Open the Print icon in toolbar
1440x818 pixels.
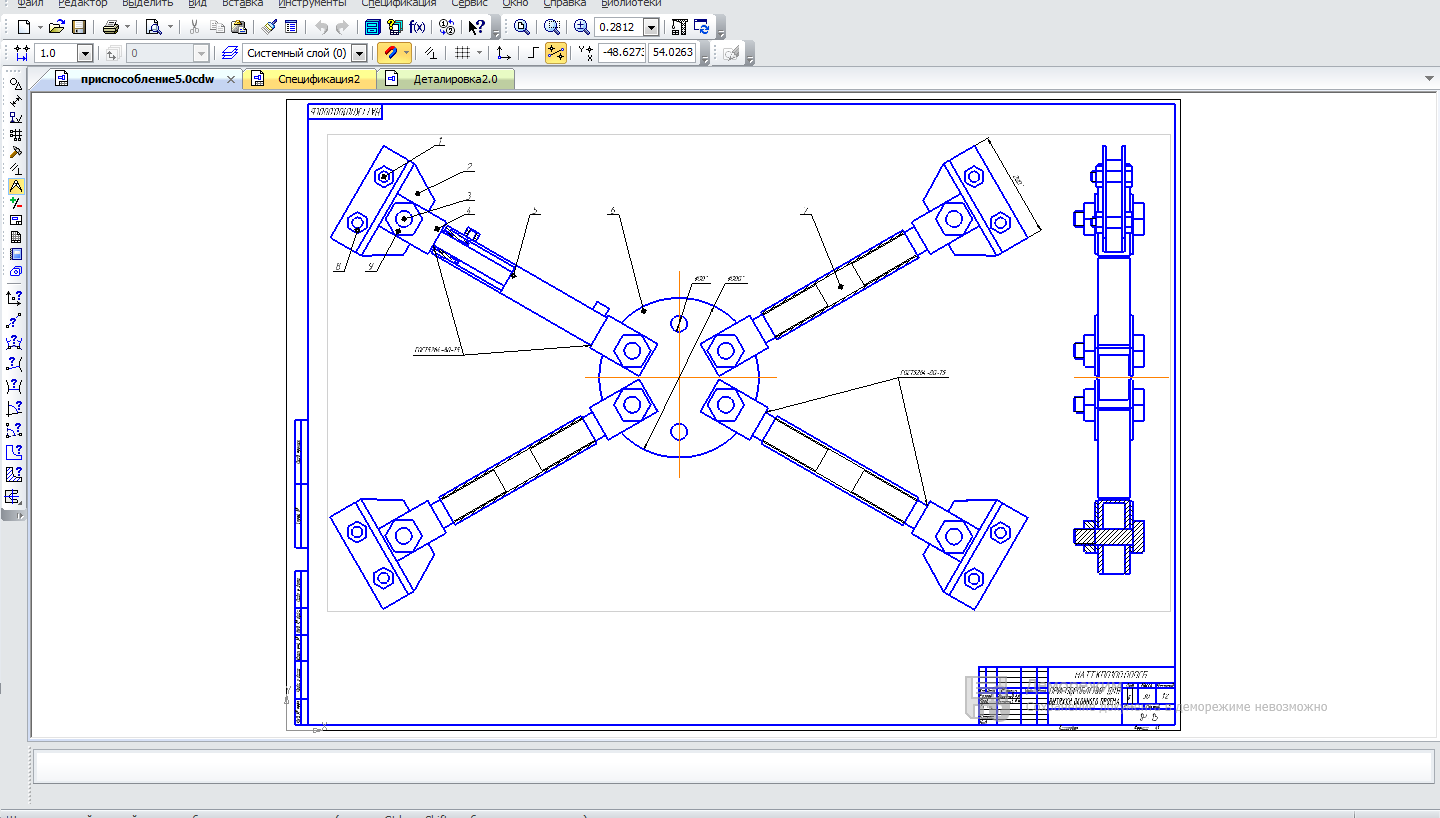point(111,27)
